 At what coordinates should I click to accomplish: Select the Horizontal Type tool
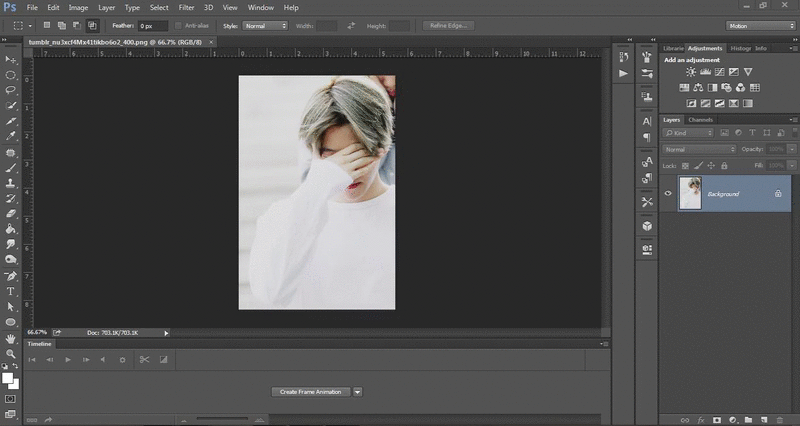click(x=11, y=291)
